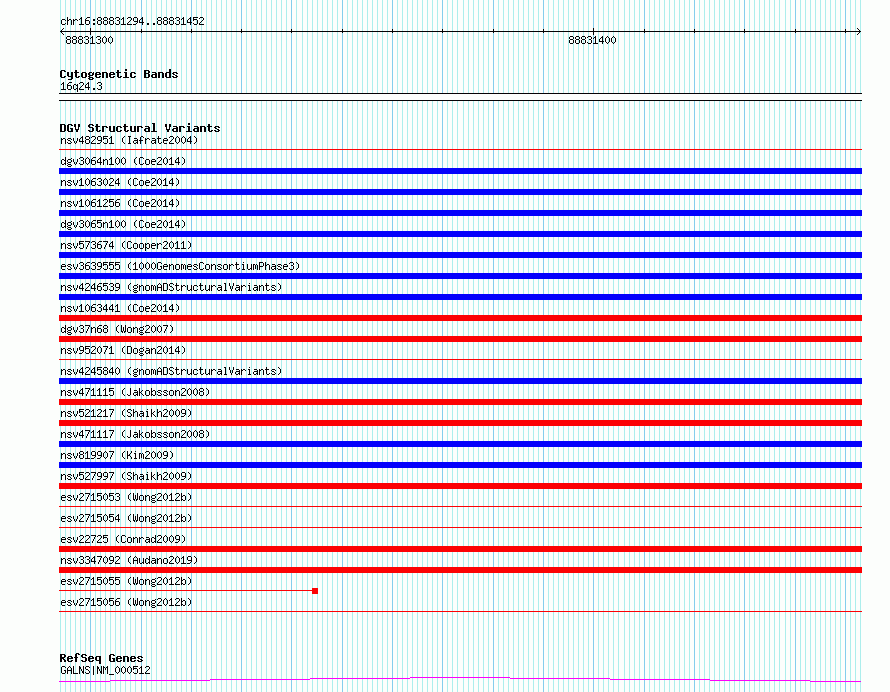Select nsv521217 (Shaikh2009) label
This screenshot has width=890, height=692.
pos(126,413)
